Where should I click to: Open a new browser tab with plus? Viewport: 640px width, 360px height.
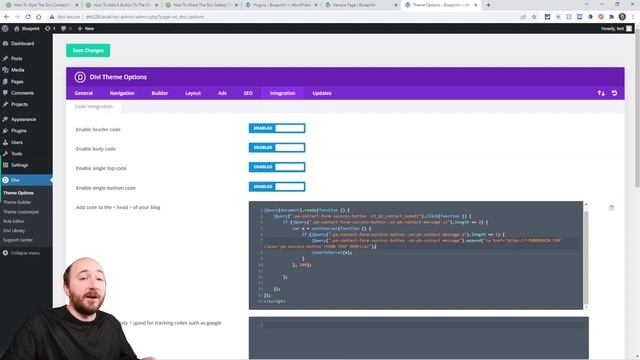click(488, 5)
